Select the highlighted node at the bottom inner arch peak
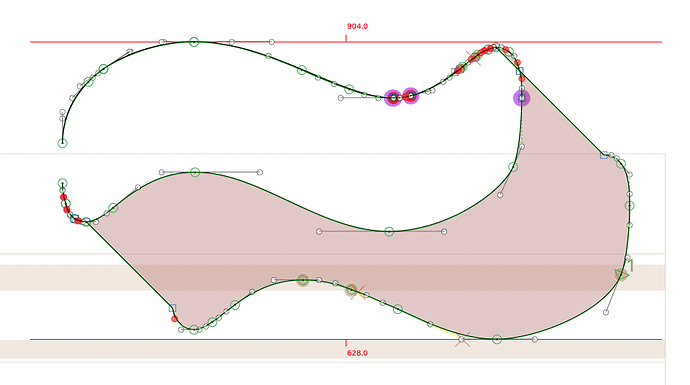690x385 pixels. [303, 280]
